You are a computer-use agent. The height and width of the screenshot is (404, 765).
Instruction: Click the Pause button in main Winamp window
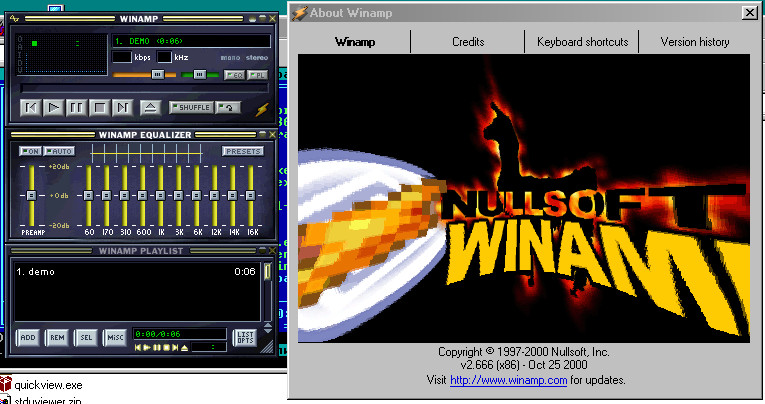point(76,107)
